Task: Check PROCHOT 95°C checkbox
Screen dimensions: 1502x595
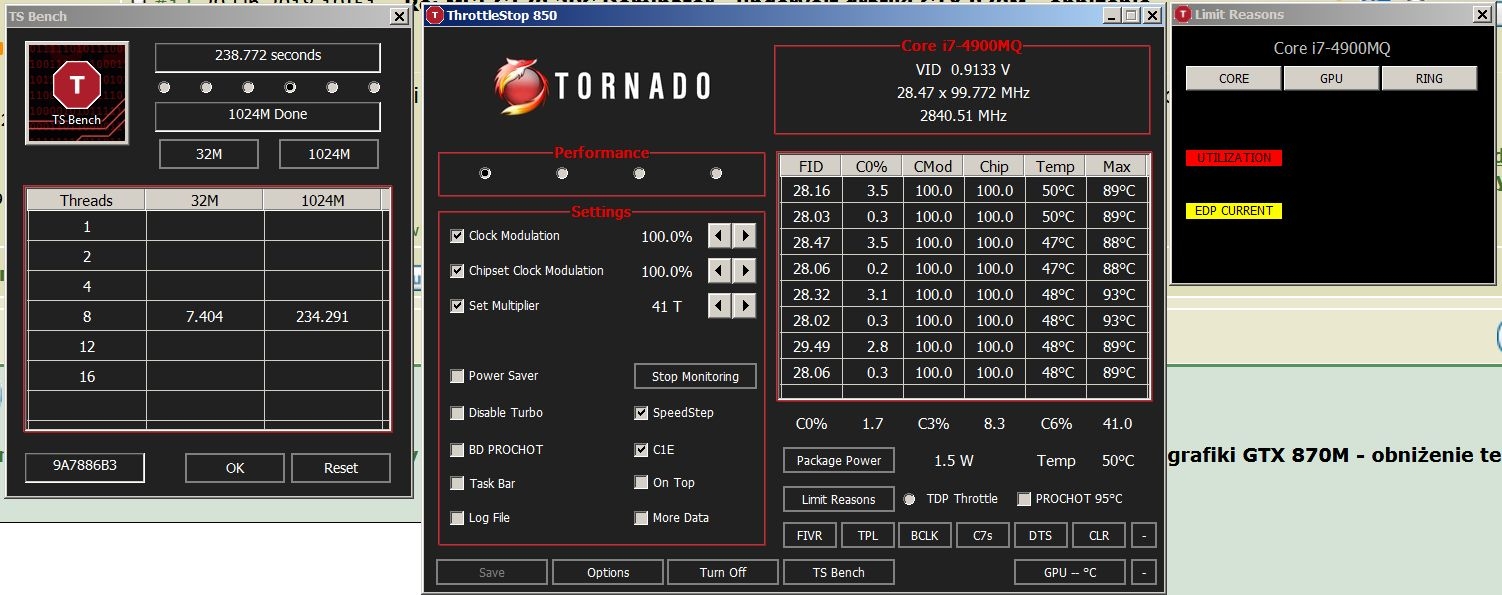Action: [1023, 499]
